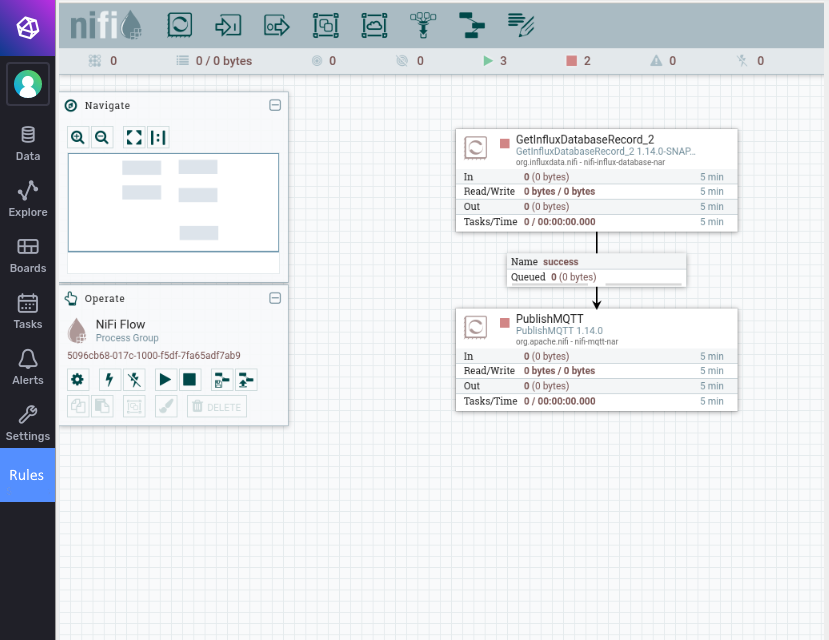Collapse the Operate panel

point(275,298)
